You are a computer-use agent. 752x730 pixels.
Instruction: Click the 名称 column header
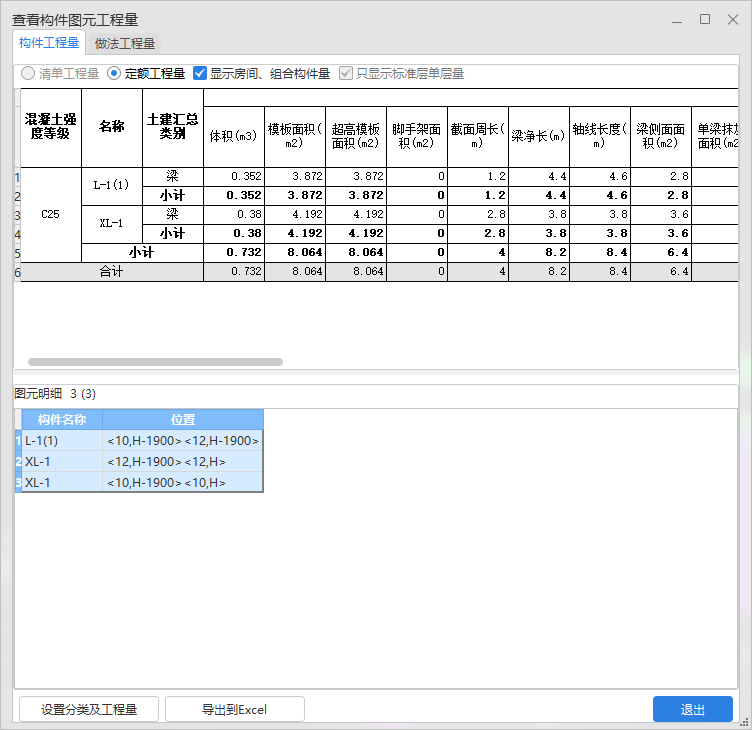pyautogui.click(x=112, y=128)
